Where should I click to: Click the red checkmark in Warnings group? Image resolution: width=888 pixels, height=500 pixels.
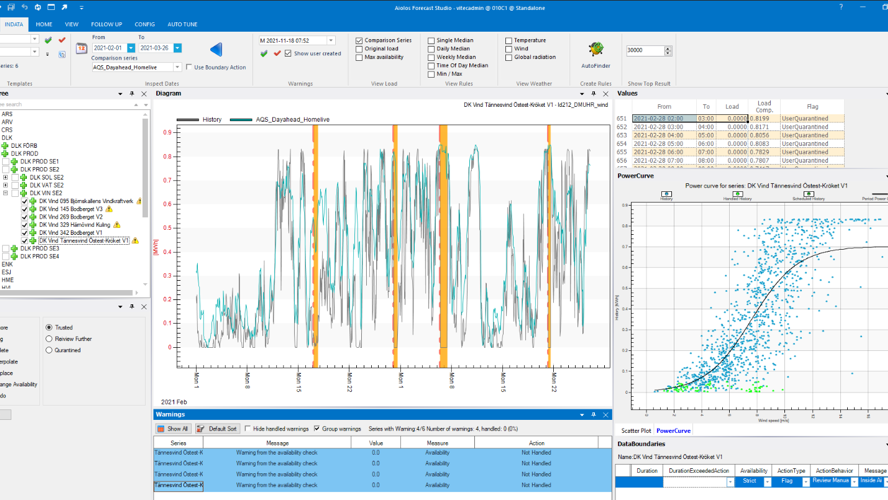tap(277, 53)
